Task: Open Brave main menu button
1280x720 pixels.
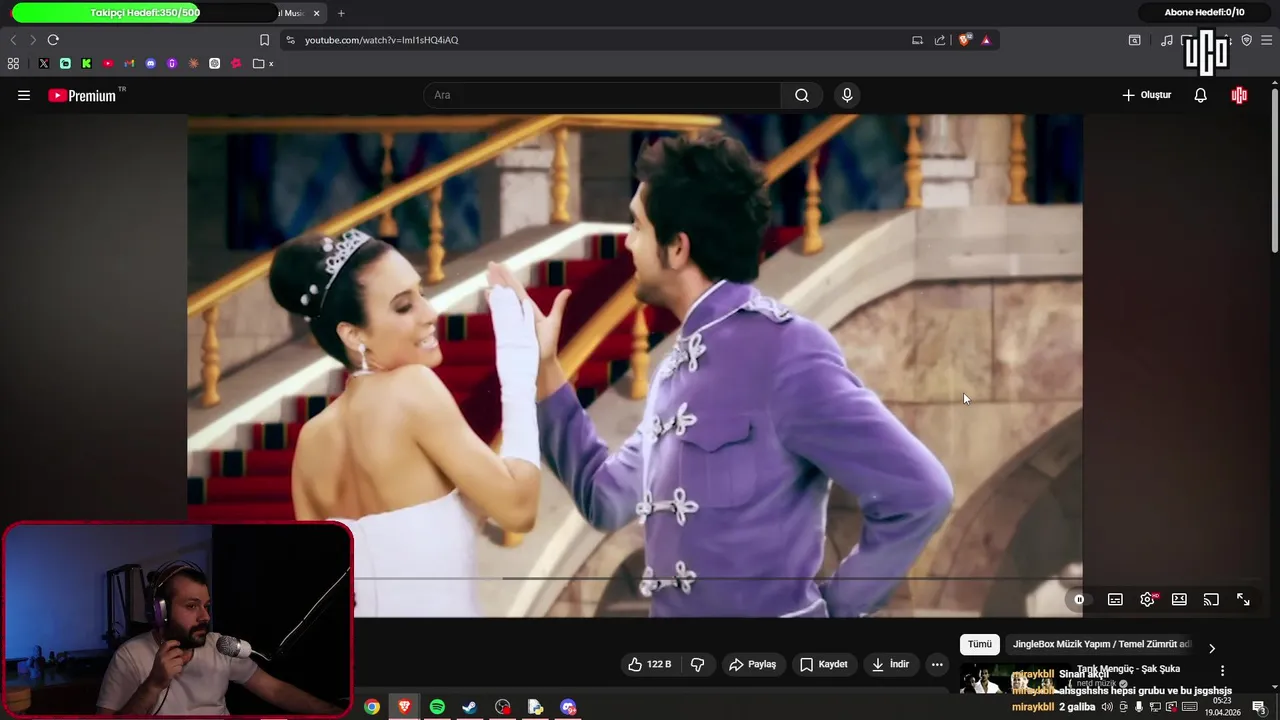Action: 1267,40
